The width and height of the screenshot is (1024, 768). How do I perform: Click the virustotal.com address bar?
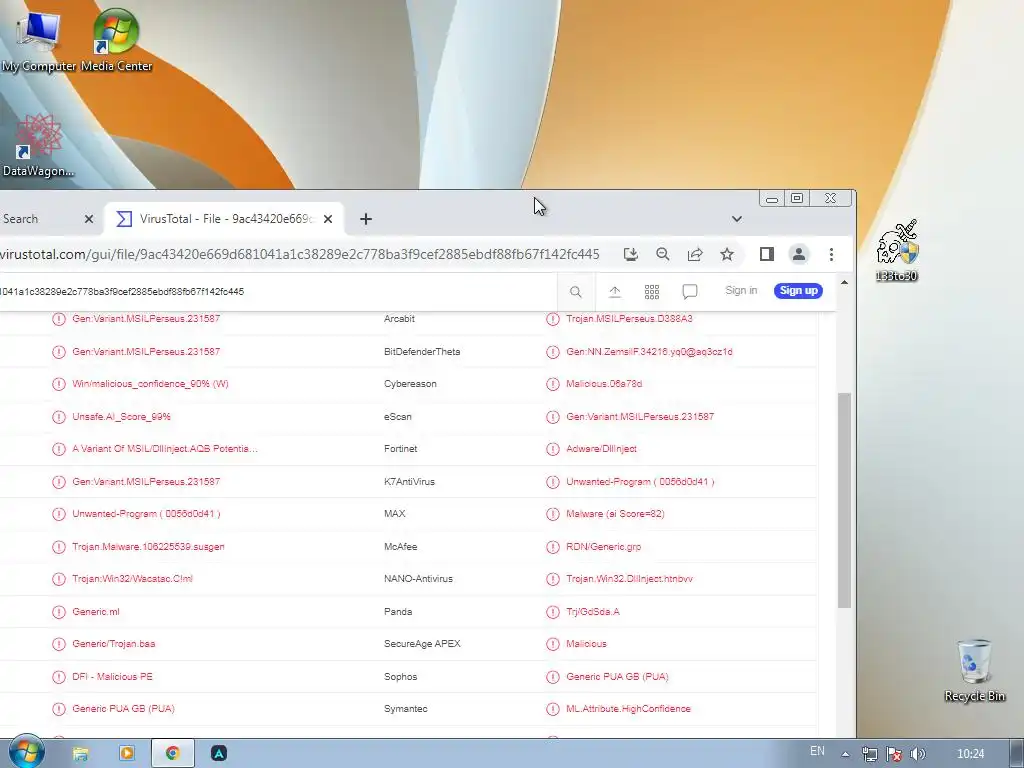tap(299, 254)
